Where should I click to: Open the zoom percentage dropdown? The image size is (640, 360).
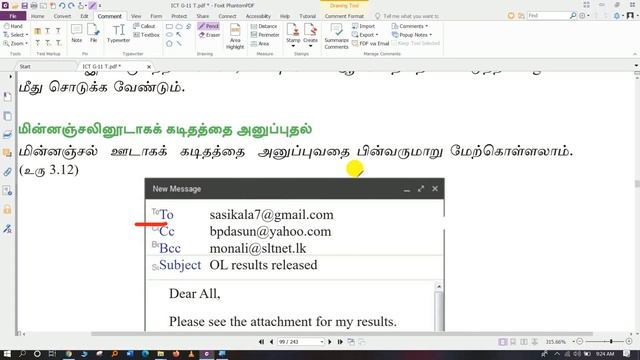[x=573, y=342]
